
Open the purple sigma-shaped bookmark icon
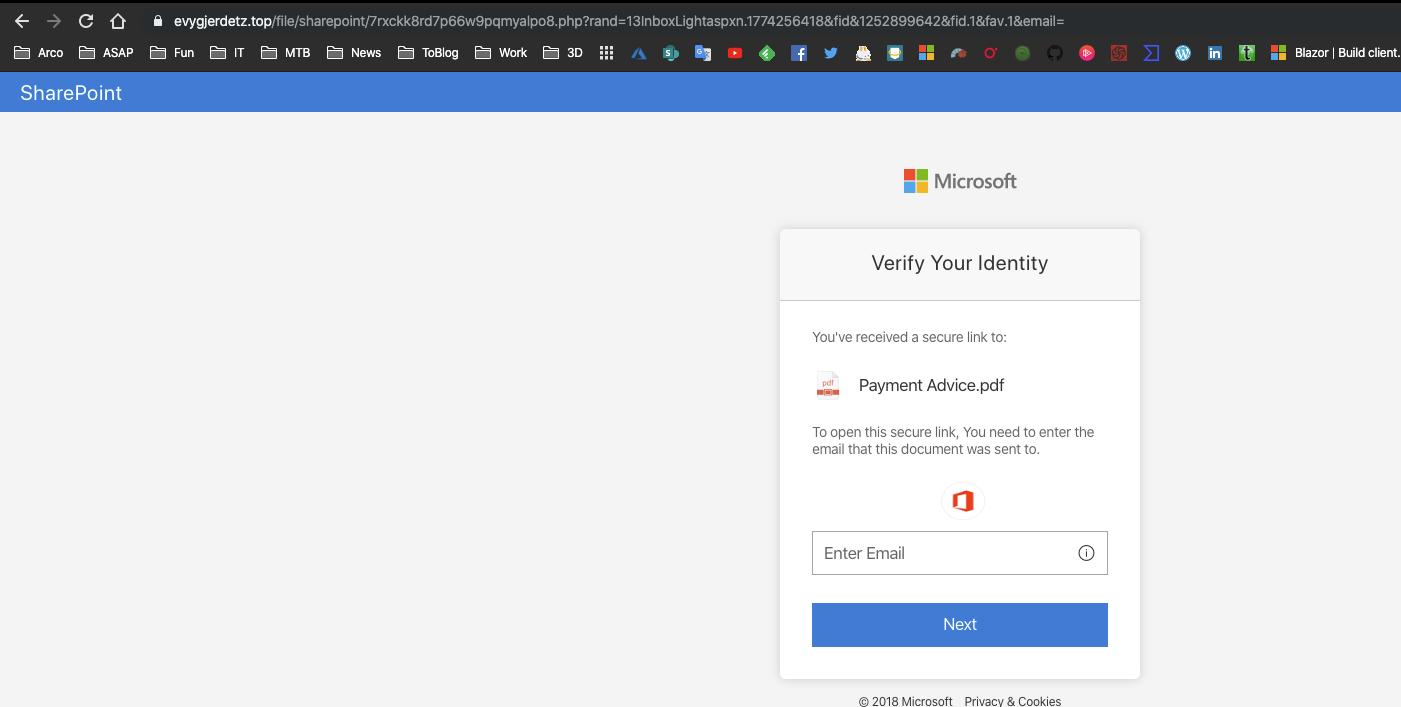tap(1151, 53)
